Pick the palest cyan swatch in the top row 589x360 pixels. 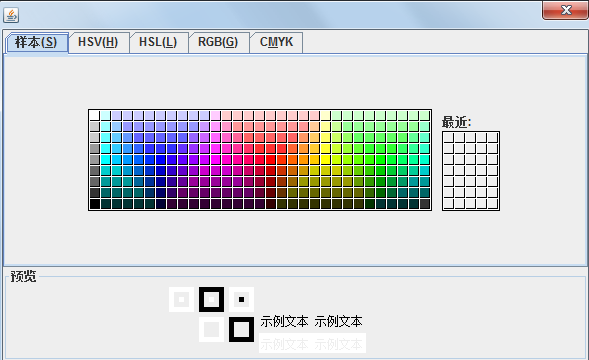pos(106,116)
